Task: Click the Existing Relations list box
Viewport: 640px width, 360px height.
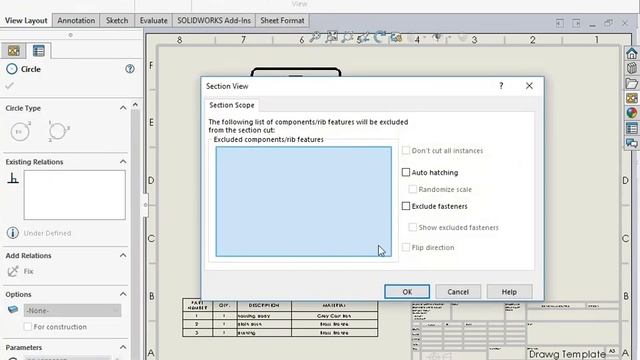Action: click(75, 195)
